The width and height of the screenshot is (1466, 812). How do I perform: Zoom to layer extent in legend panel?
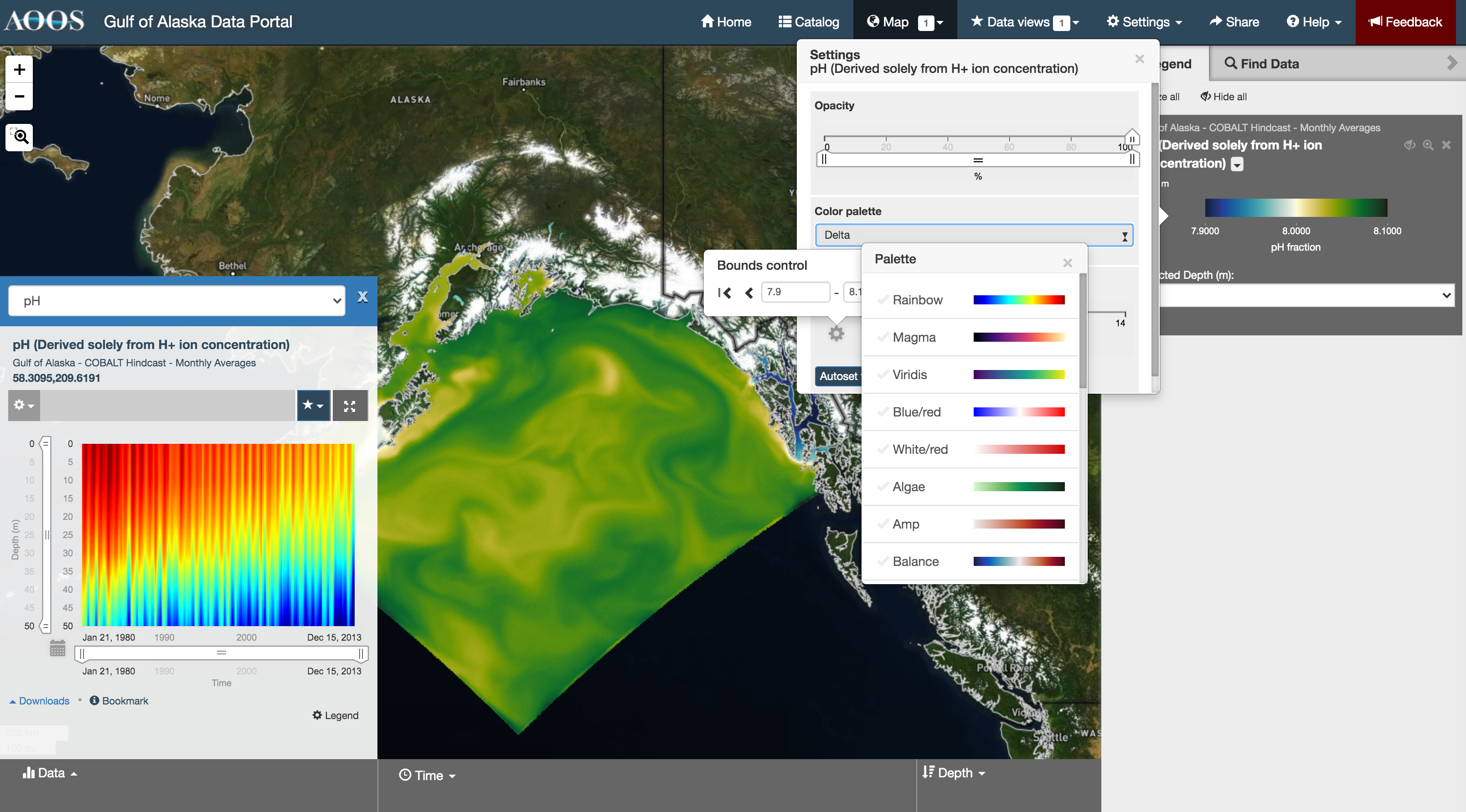(x=1428, y=145)
